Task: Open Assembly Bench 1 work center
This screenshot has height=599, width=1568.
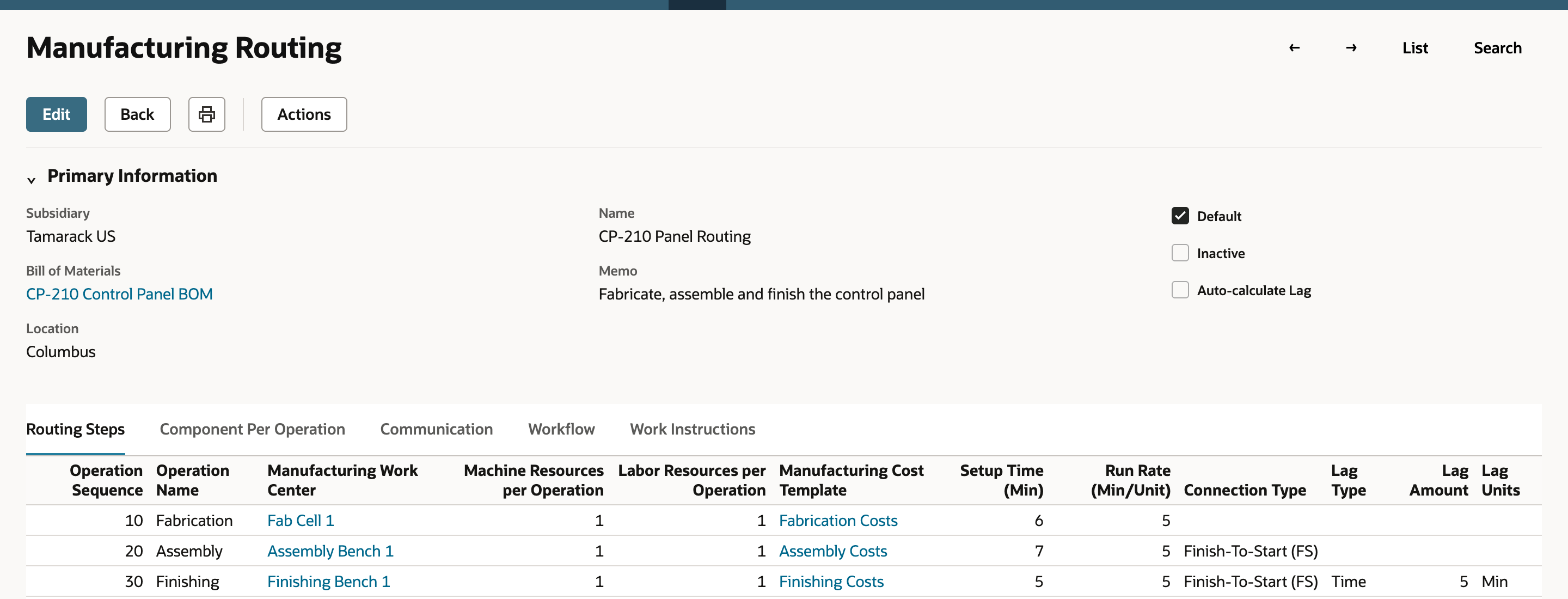Action: [330, 551]
